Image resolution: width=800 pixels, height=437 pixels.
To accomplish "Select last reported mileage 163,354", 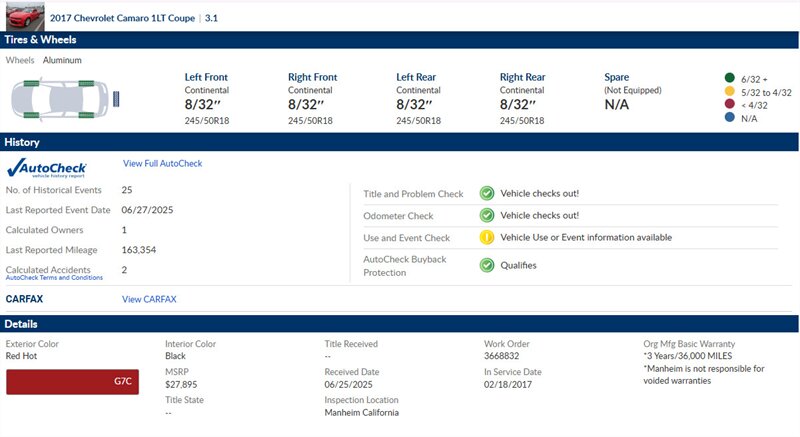I will click(x=139, y=250).
